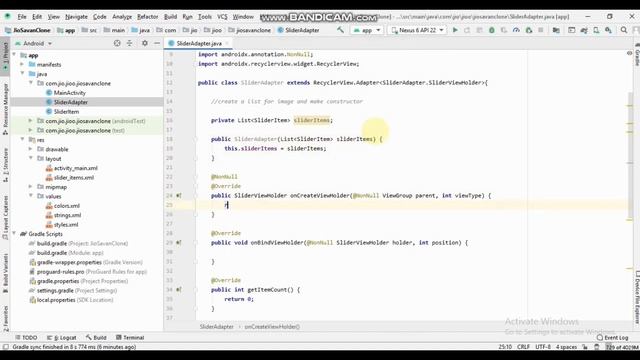Open strings.xml in values
Viewport: 640px width, 360px height.
point(67,215)
